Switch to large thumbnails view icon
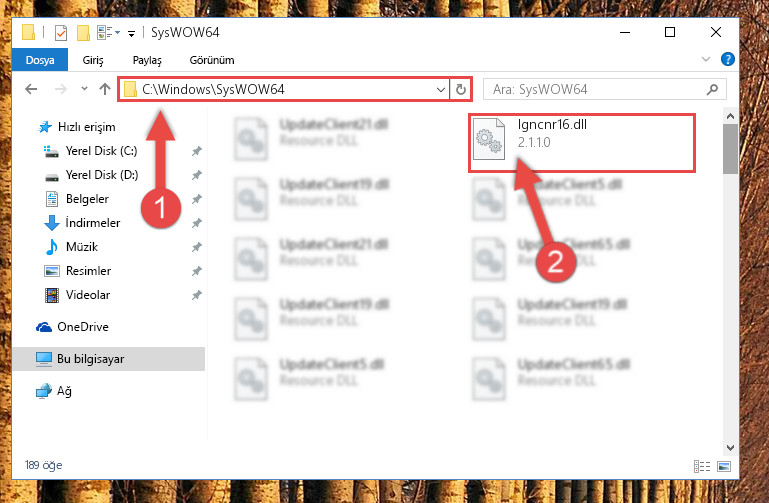769x503 pixels. point(724,466)
